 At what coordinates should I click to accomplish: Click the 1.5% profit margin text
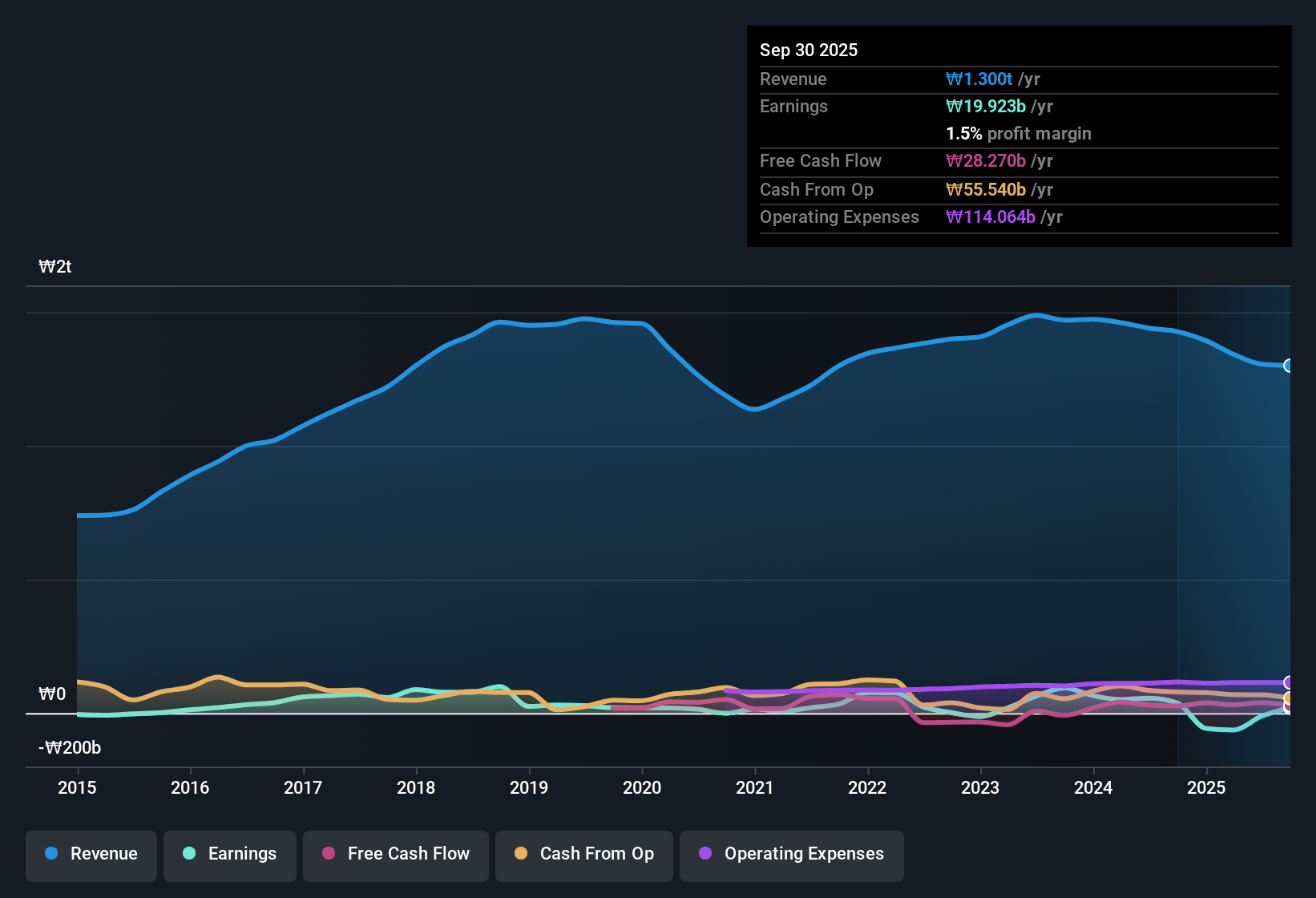pyautogui.click(x=1019, y=134)
